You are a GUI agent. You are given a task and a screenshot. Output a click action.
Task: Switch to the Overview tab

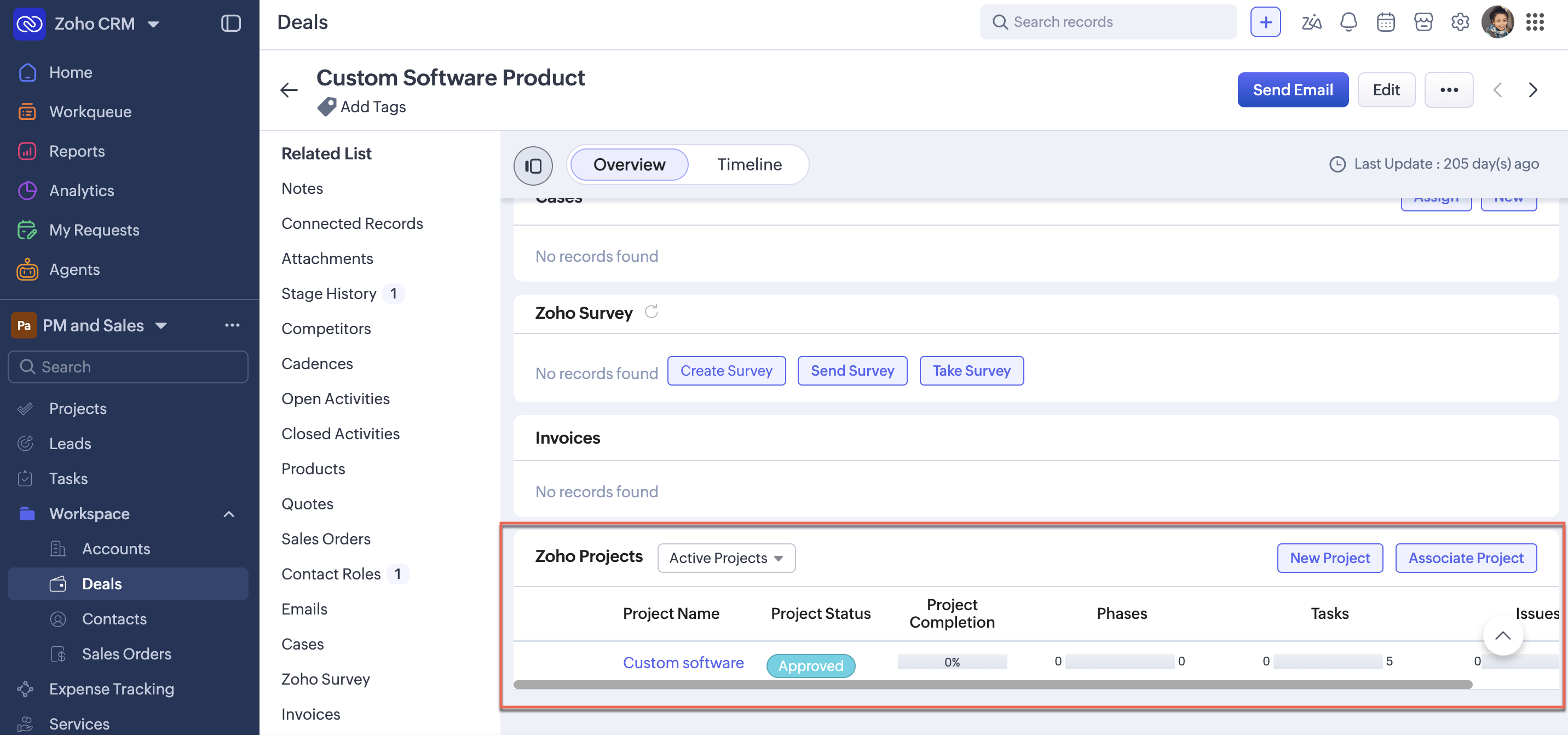[629, 164]
